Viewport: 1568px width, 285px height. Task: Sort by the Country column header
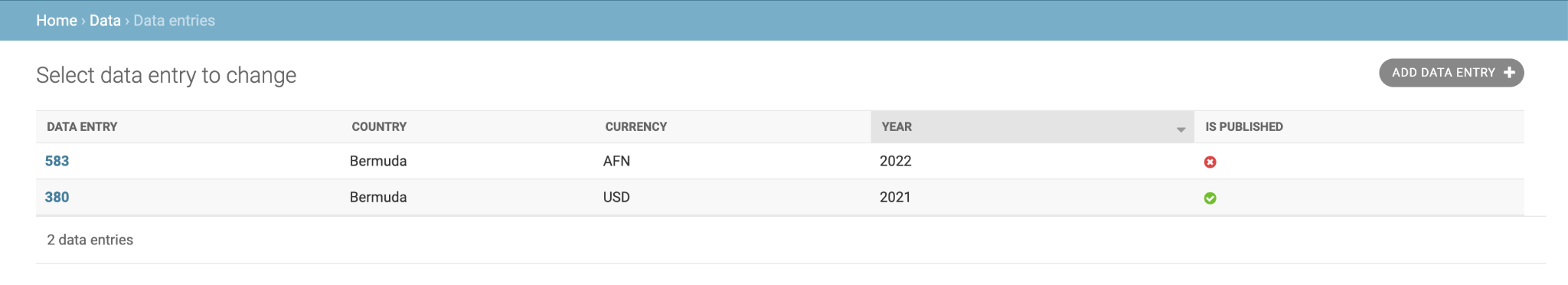[379, 126]
